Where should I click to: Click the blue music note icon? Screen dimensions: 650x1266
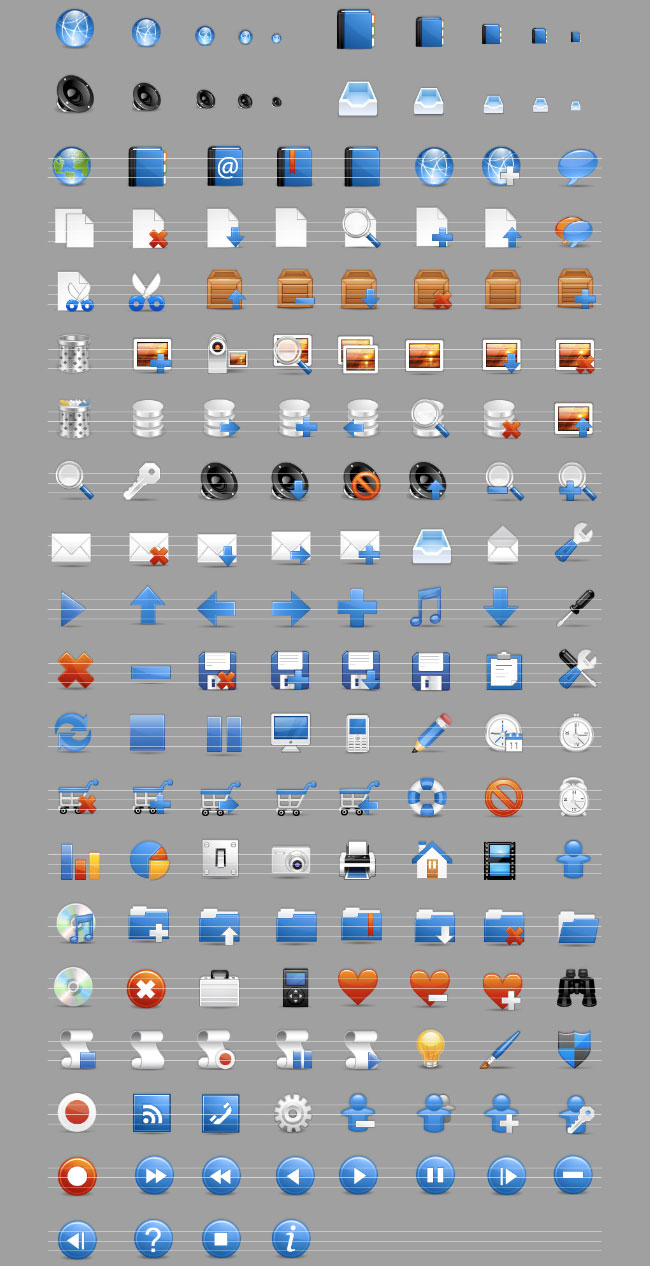(426, 607)
